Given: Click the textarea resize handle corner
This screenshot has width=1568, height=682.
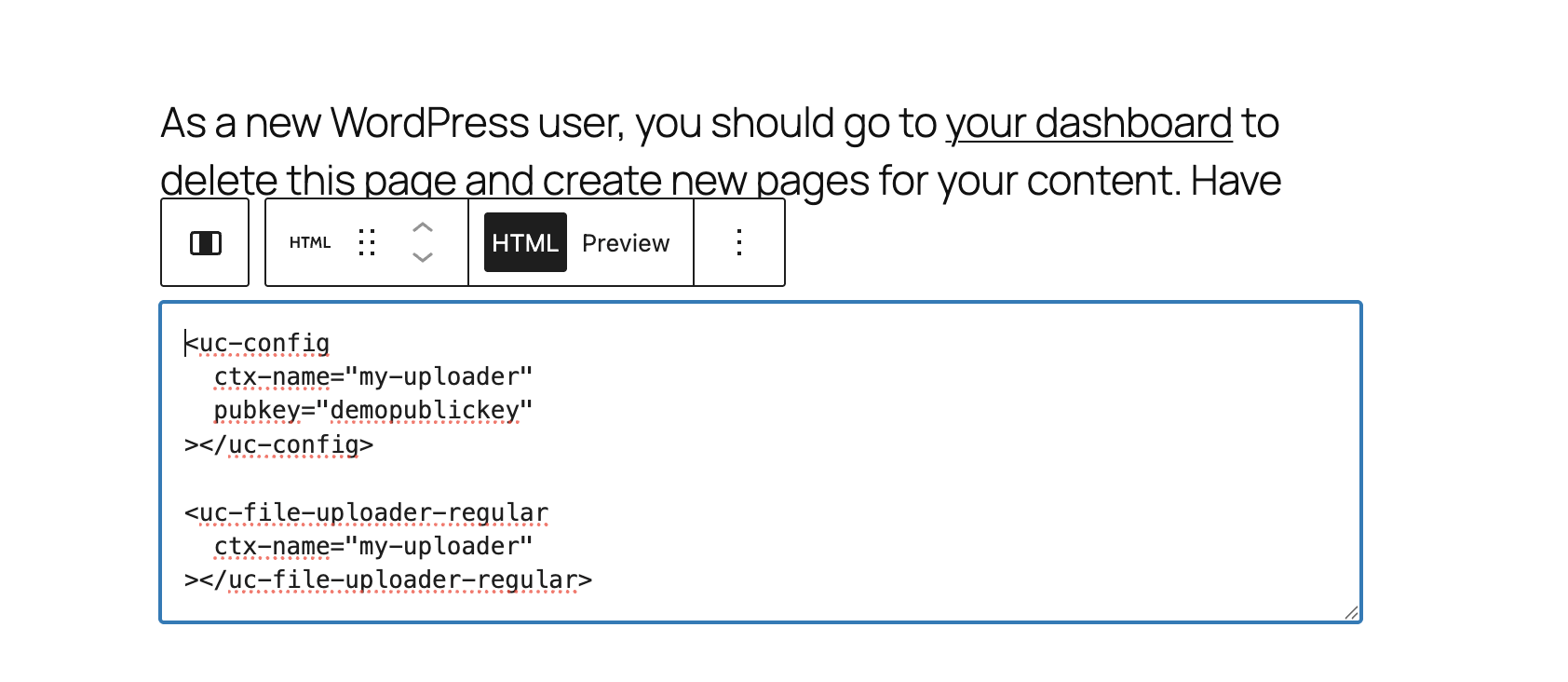Looking at the screenshot, I should [1351, 612].
